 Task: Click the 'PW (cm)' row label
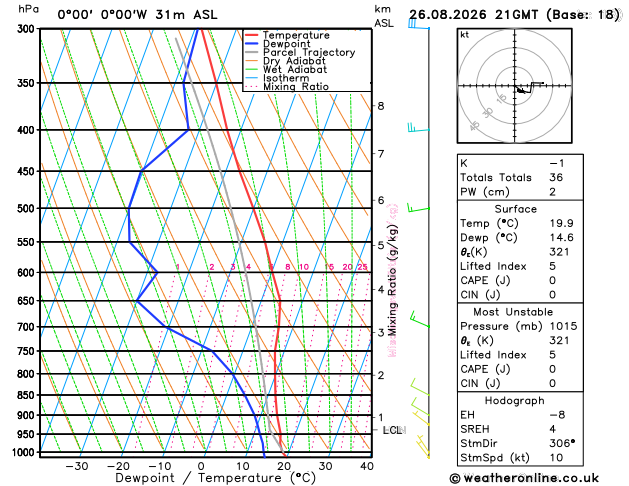tap(485, 192)
